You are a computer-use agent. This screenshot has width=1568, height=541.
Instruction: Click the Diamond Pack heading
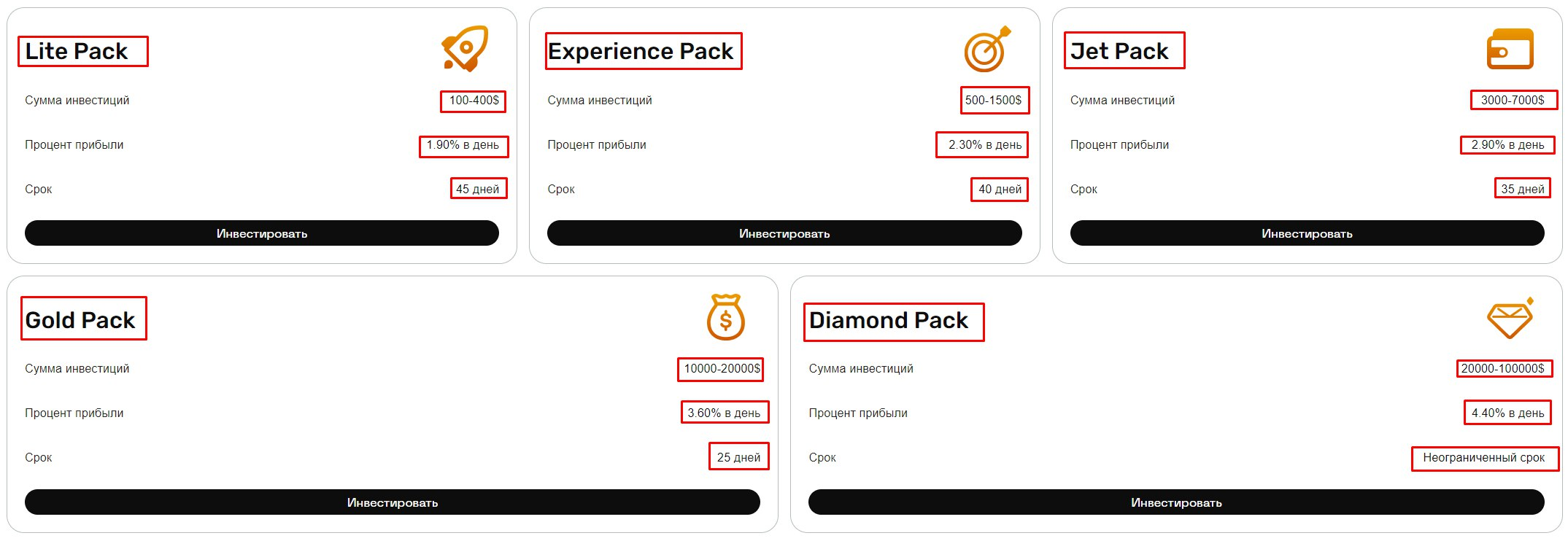(889, 320)
